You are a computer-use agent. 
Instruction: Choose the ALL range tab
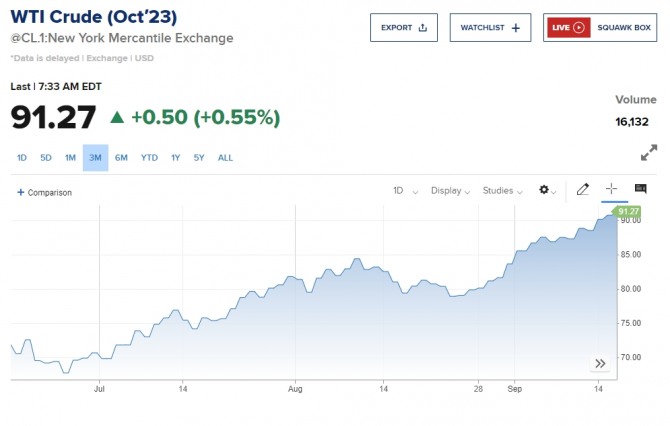coord(226,158)
